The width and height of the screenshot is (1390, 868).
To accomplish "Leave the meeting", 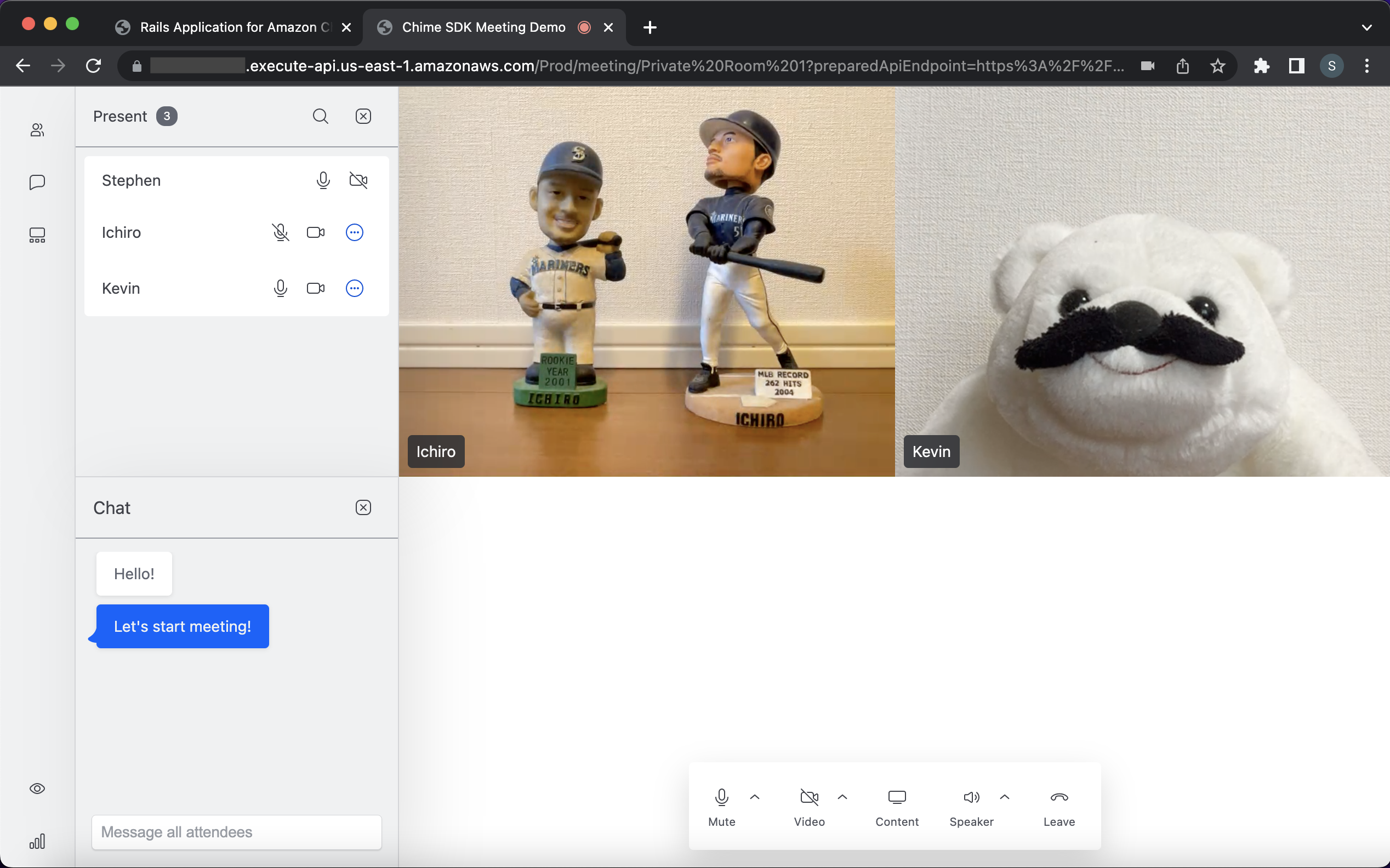I will click(1059, 807).
